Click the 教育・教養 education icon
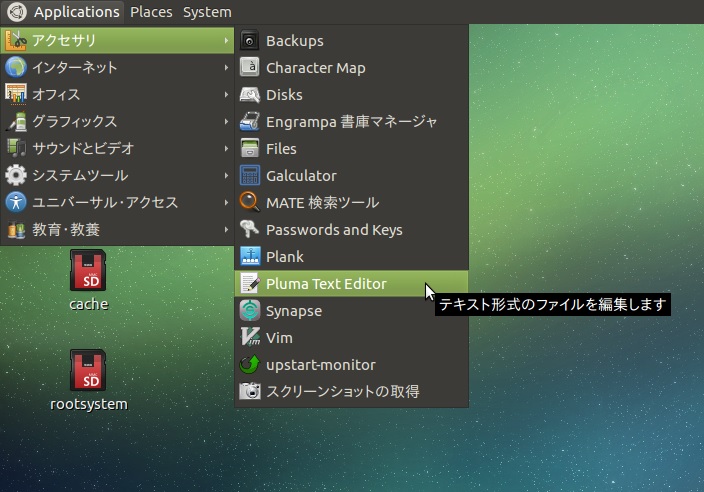 pos(16,229)
